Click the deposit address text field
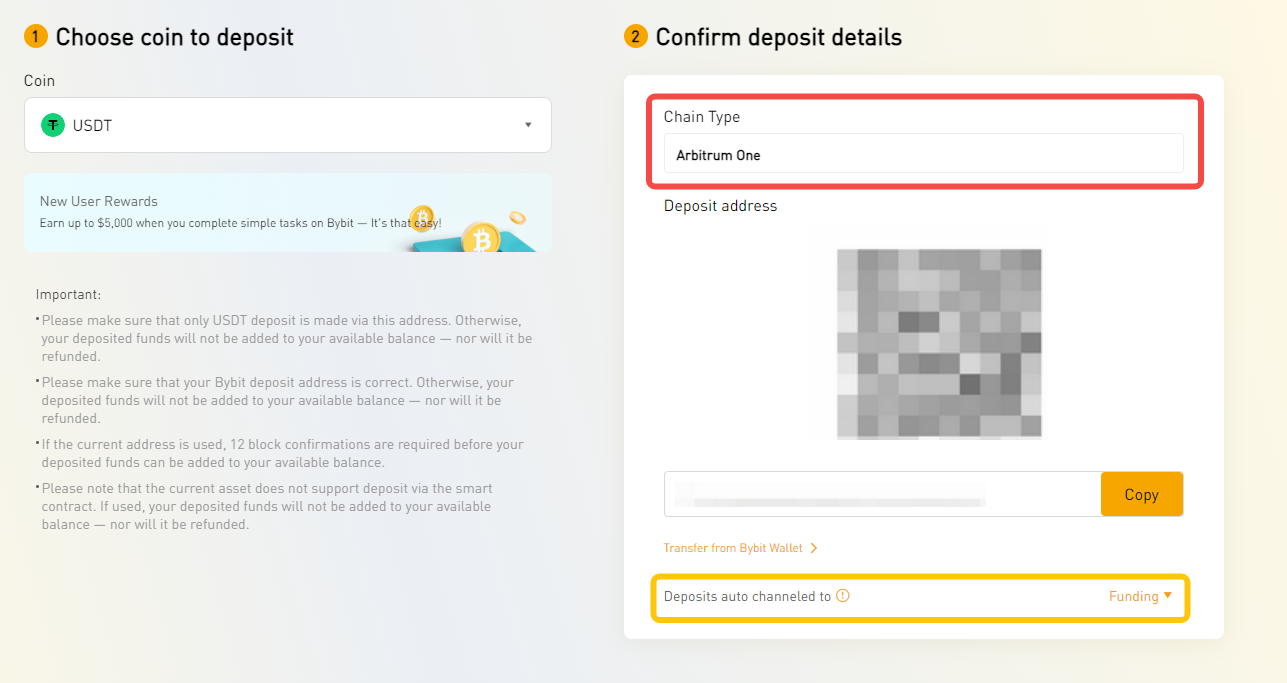 coord(882,494)
